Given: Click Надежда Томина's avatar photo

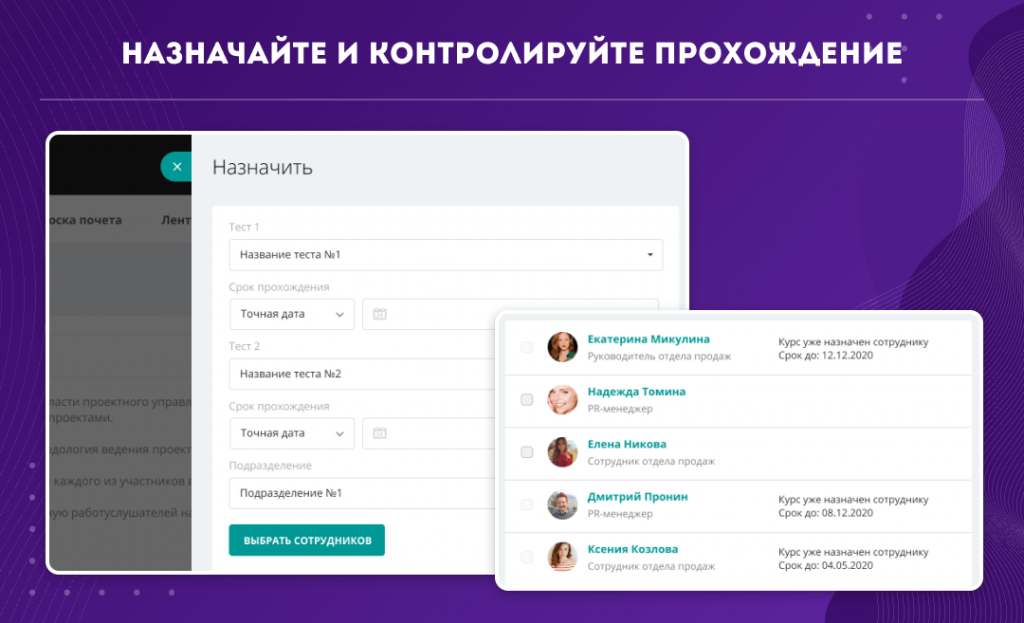Looking at the screenshot, I should coord(563,400).
